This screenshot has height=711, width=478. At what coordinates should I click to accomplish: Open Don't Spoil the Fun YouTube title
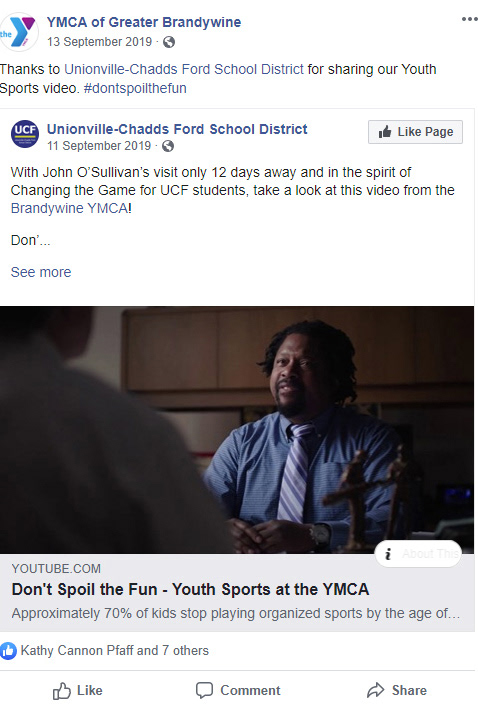tap(190, 589)
